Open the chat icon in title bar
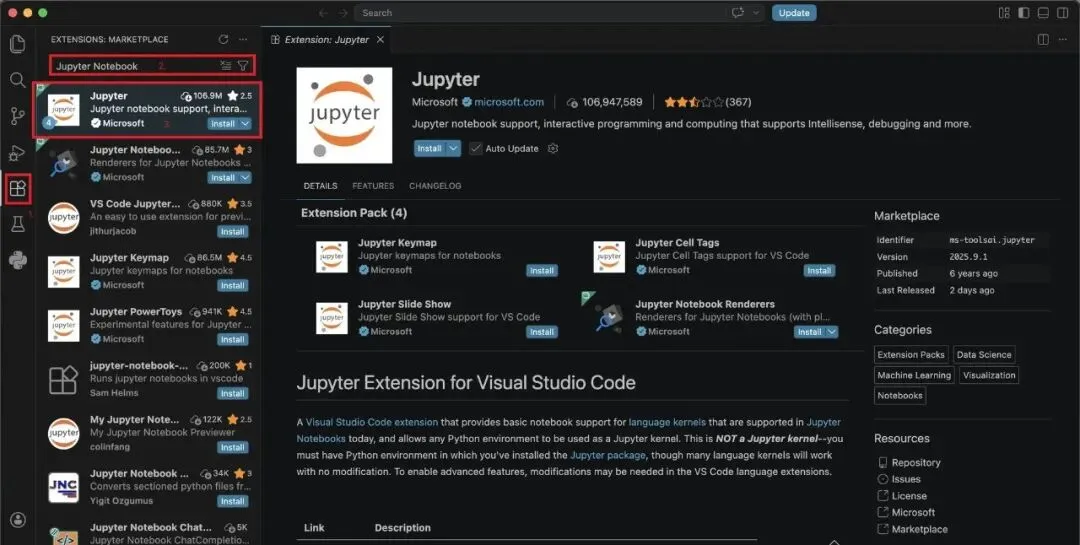This screenshot has width=1080, height=545. tap(738, 12)
